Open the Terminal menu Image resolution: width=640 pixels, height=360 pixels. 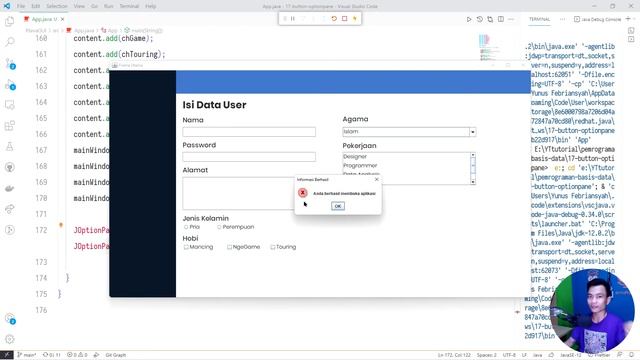[129, 6]
